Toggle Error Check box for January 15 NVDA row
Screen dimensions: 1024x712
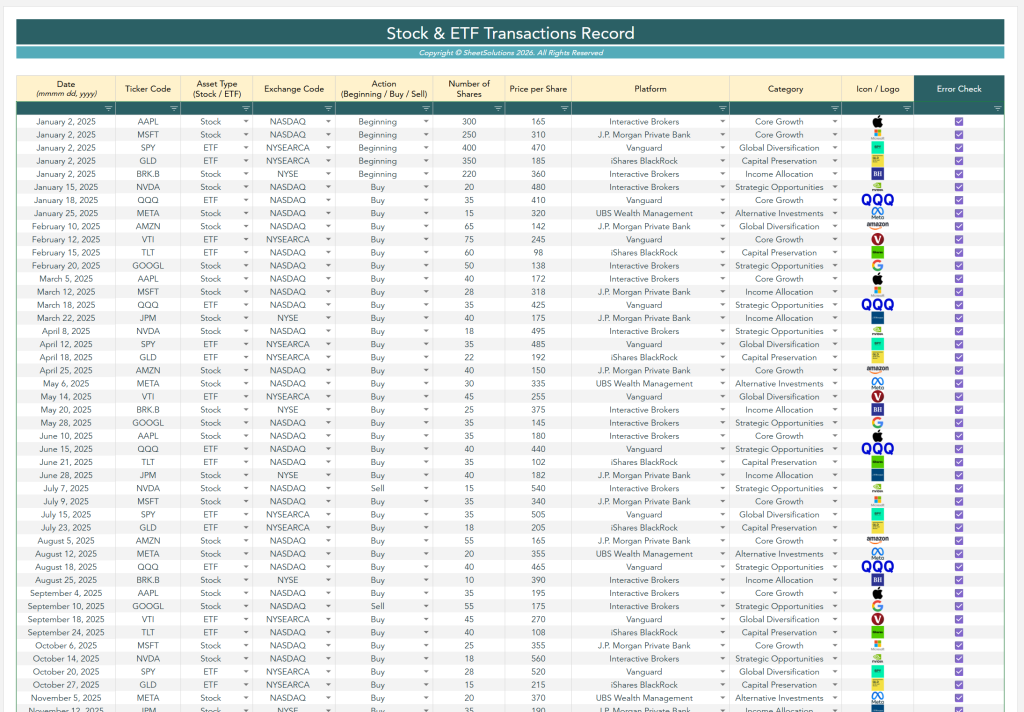coord(959,187)
